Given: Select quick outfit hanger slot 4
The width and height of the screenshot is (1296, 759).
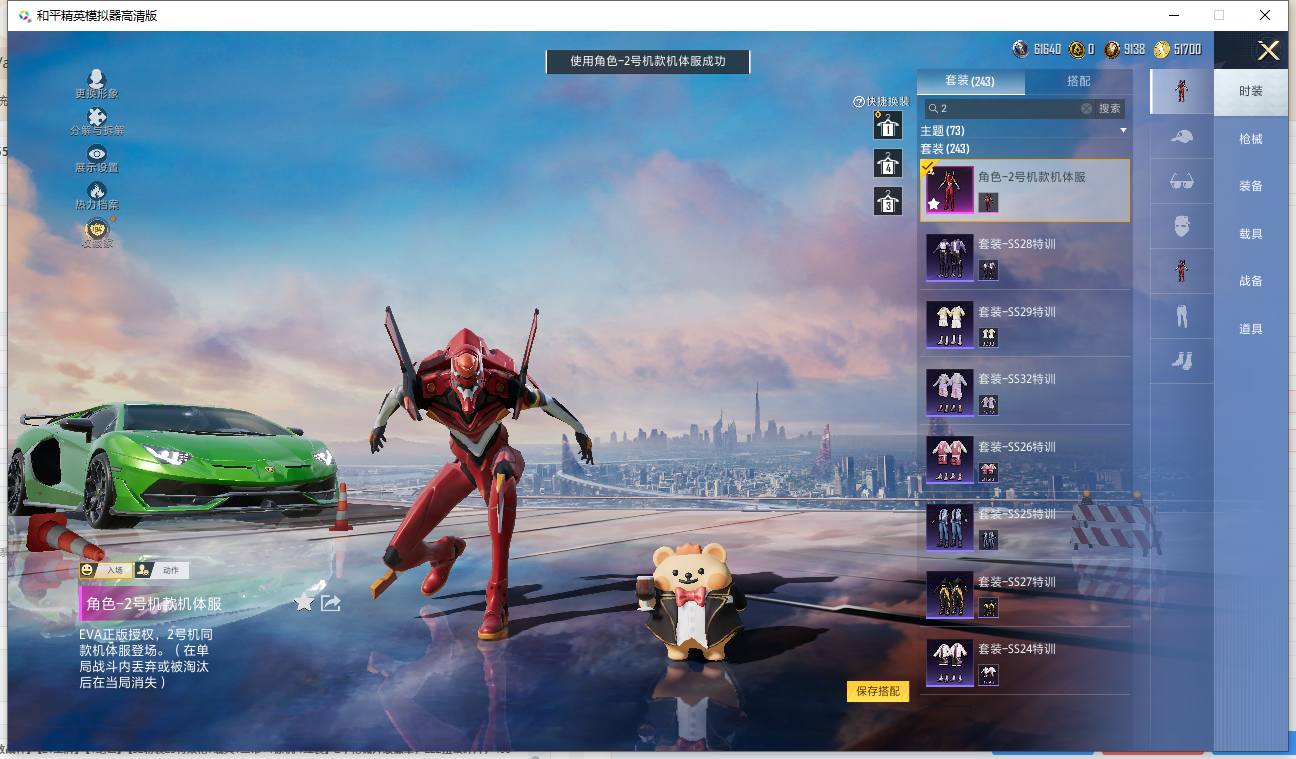Looking at the screenshot, I should pyautogui.click(x=887, y=163).
